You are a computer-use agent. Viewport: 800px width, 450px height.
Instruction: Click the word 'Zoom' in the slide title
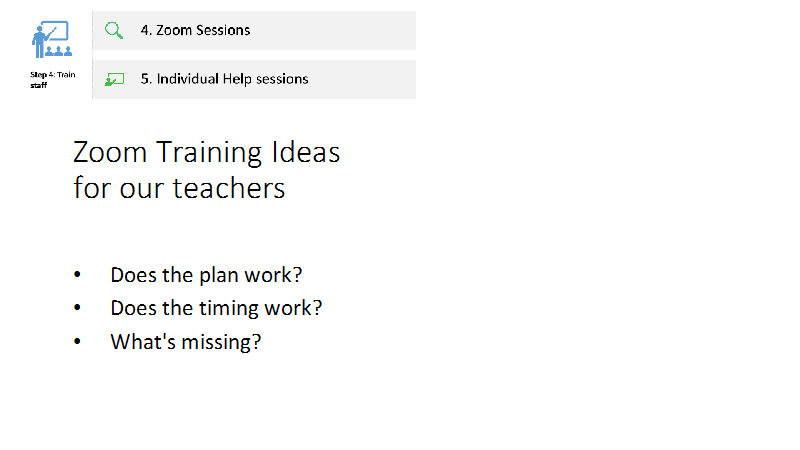coord(110,152)
